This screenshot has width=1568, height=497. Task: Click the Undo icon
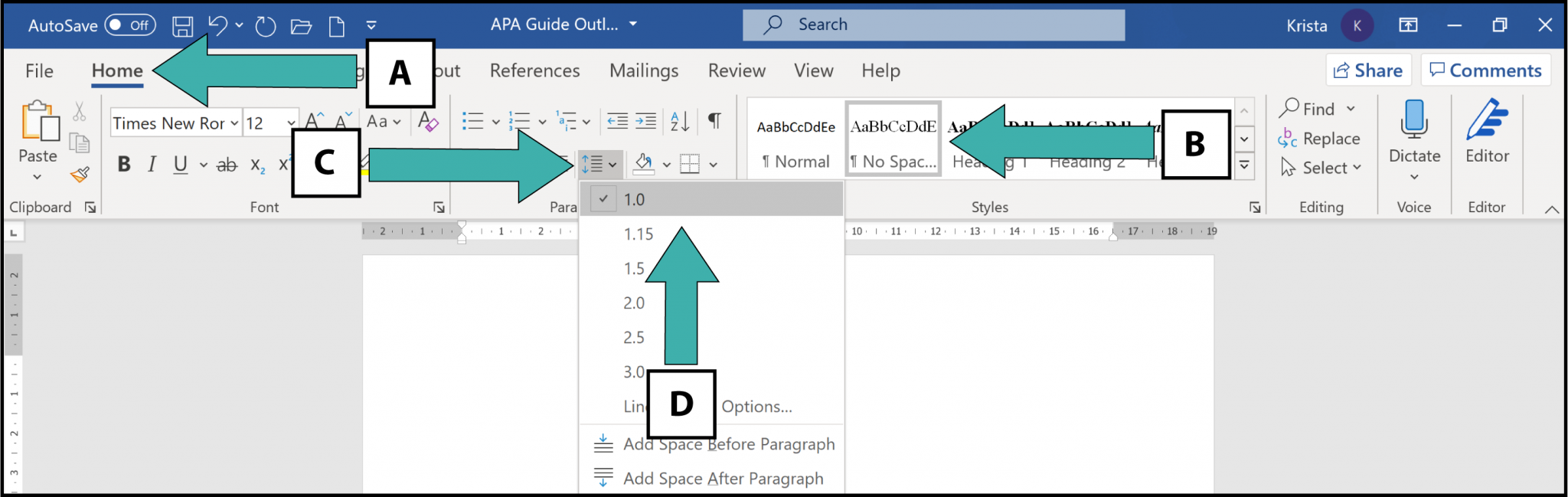[x=217, y=24]
